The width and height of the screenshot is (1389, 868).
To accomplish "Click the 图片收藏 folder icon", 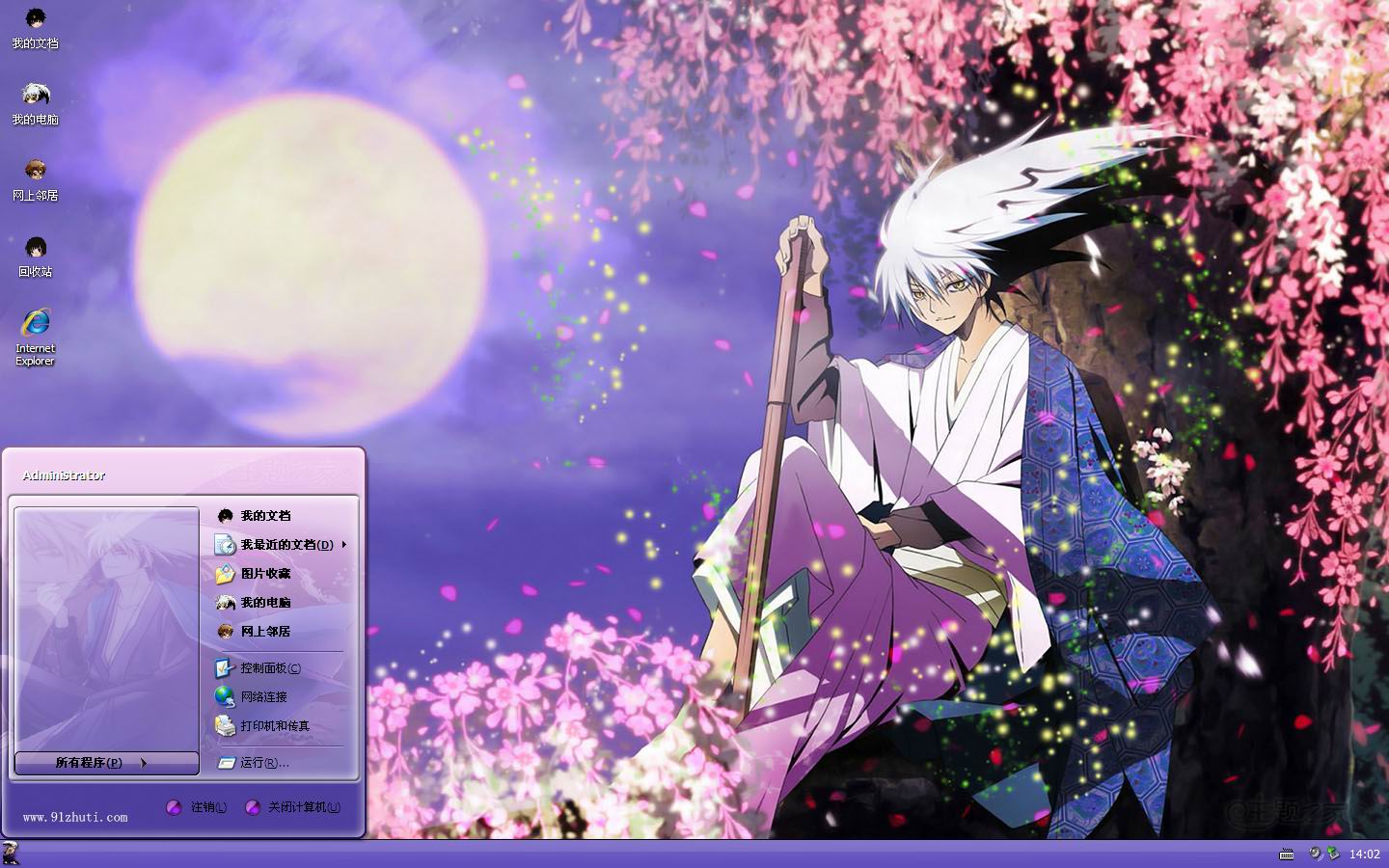I will click(225, 574).
